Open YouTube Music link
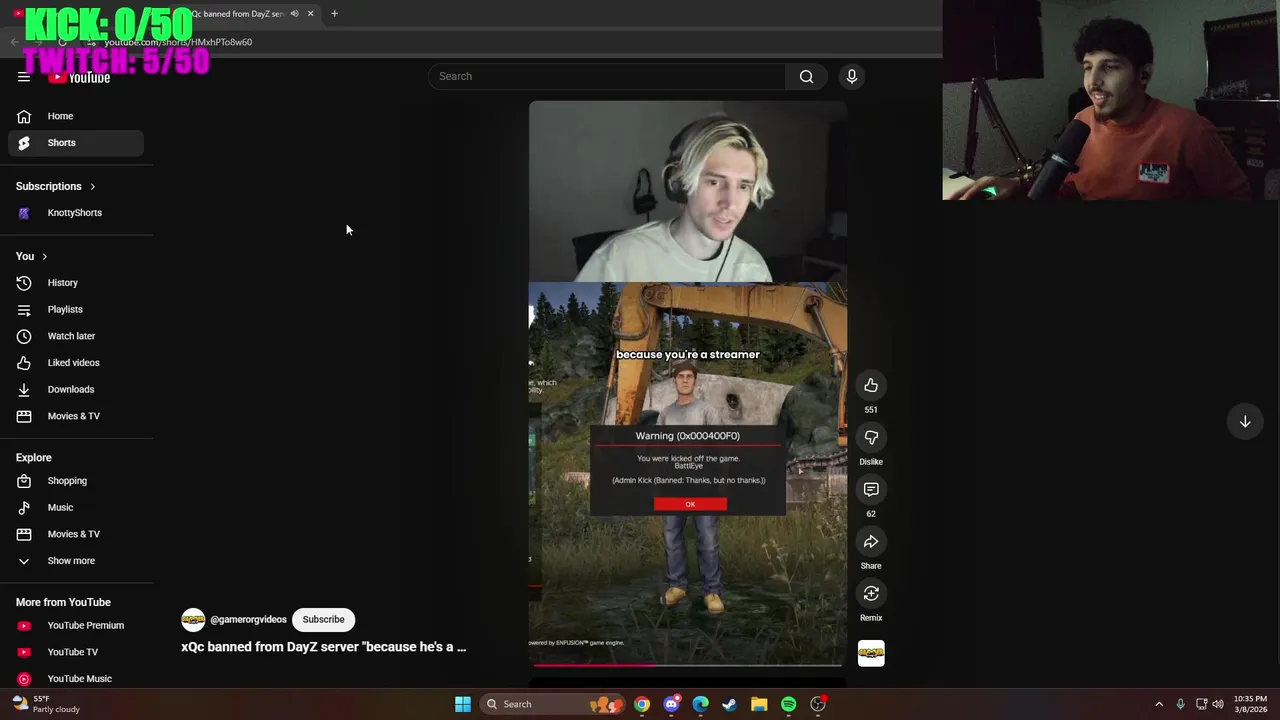Image resolution: width=1280 pixels, height=720 pixels. tap(76, 679)
